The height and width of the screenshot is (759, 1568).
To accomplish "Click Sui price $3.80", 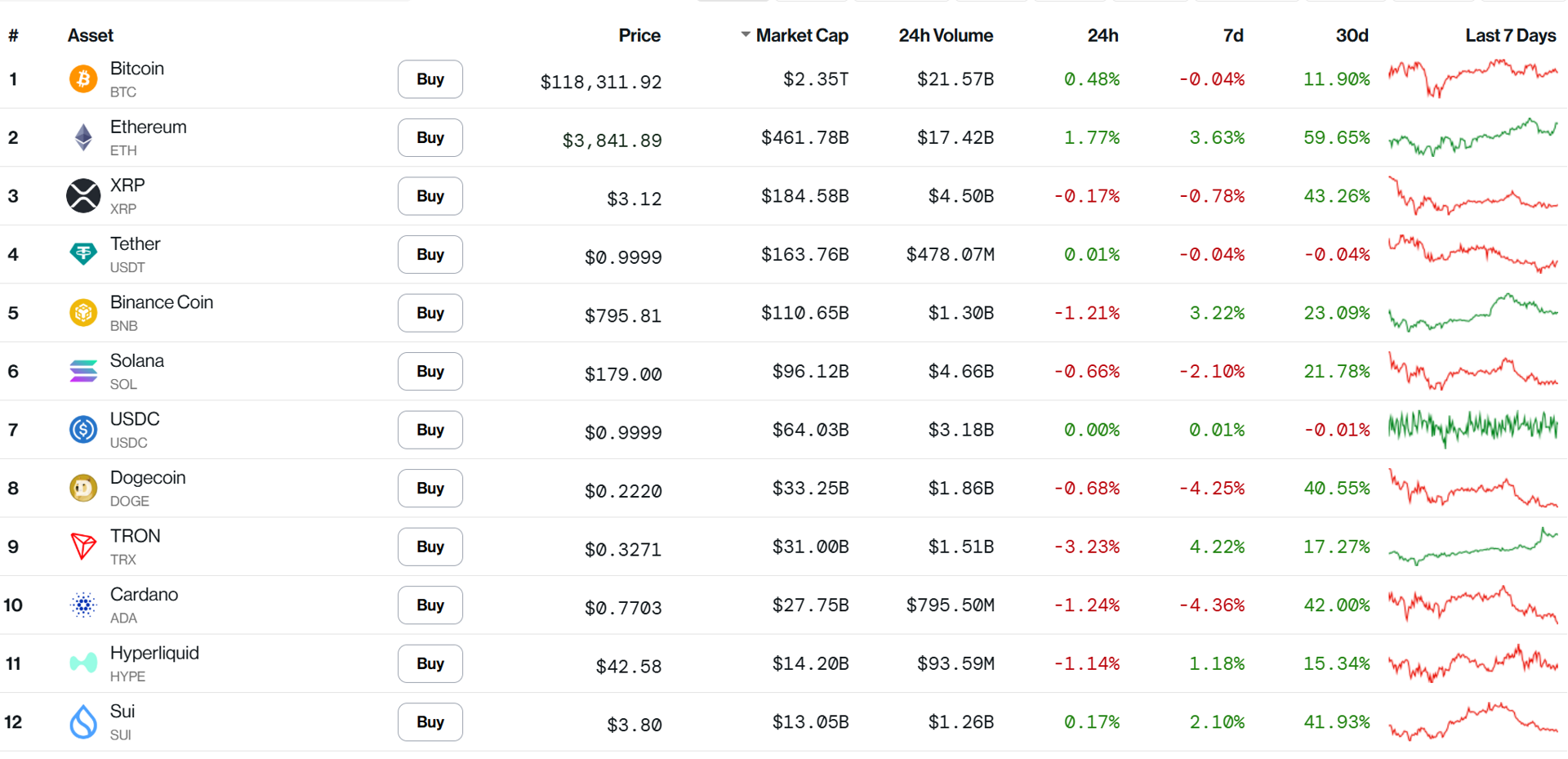I will (635, 725).
